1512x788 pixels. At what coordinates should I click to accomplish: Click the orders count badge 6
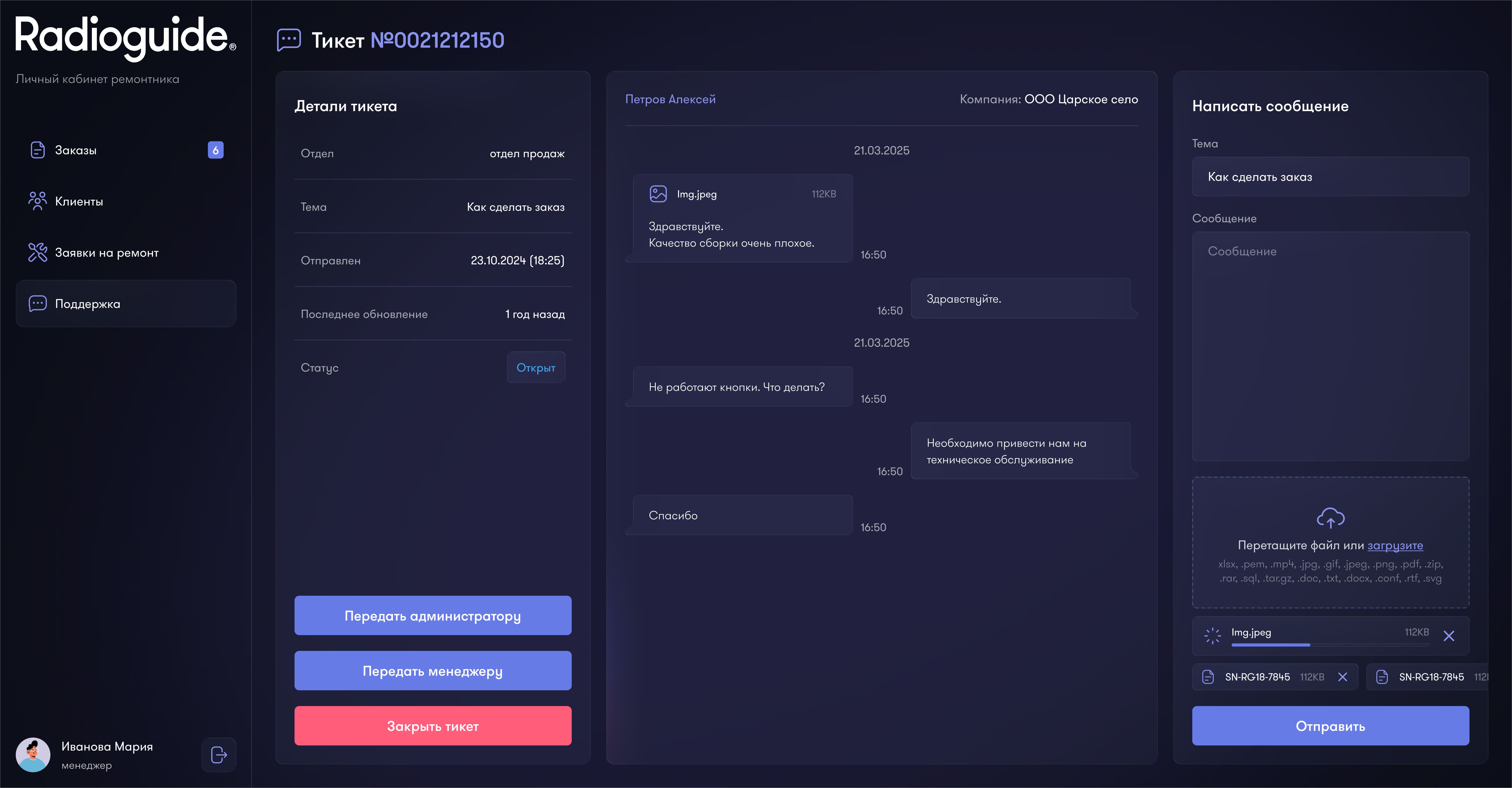pyautogui.click(x=216, y=150)
